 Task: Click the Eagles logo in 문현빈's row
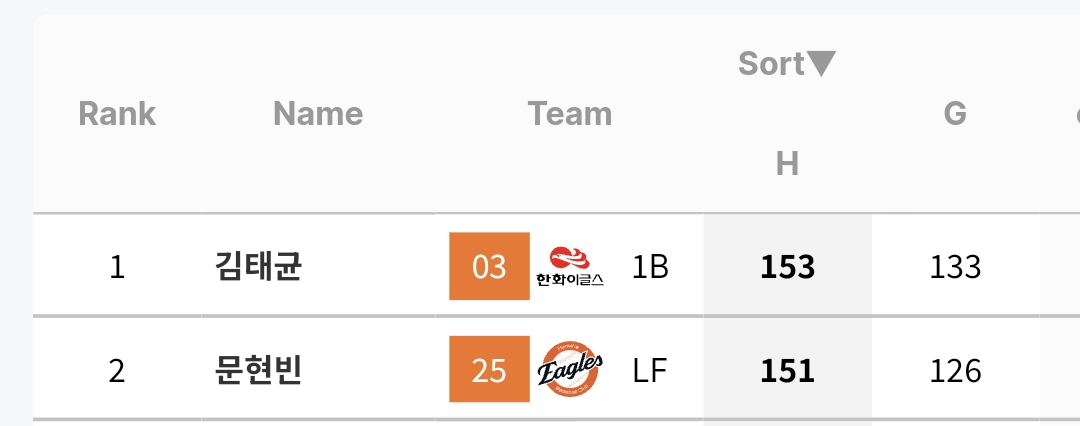point(571,370)
